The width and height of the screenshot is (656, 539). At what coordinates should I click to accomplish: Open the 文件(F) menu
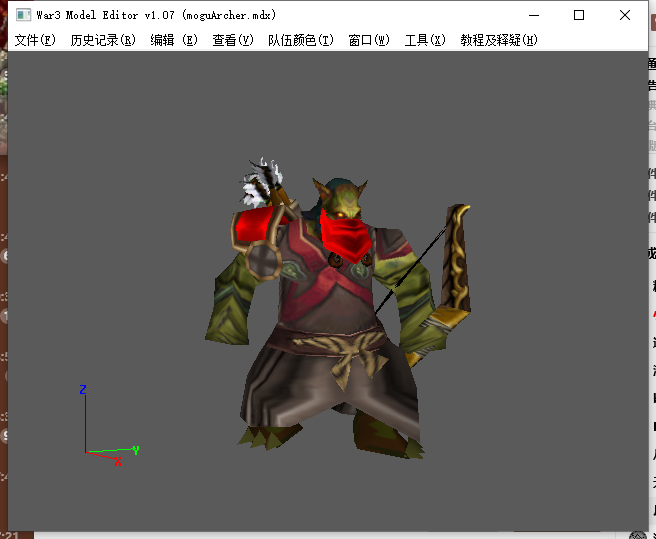[35, 40]
